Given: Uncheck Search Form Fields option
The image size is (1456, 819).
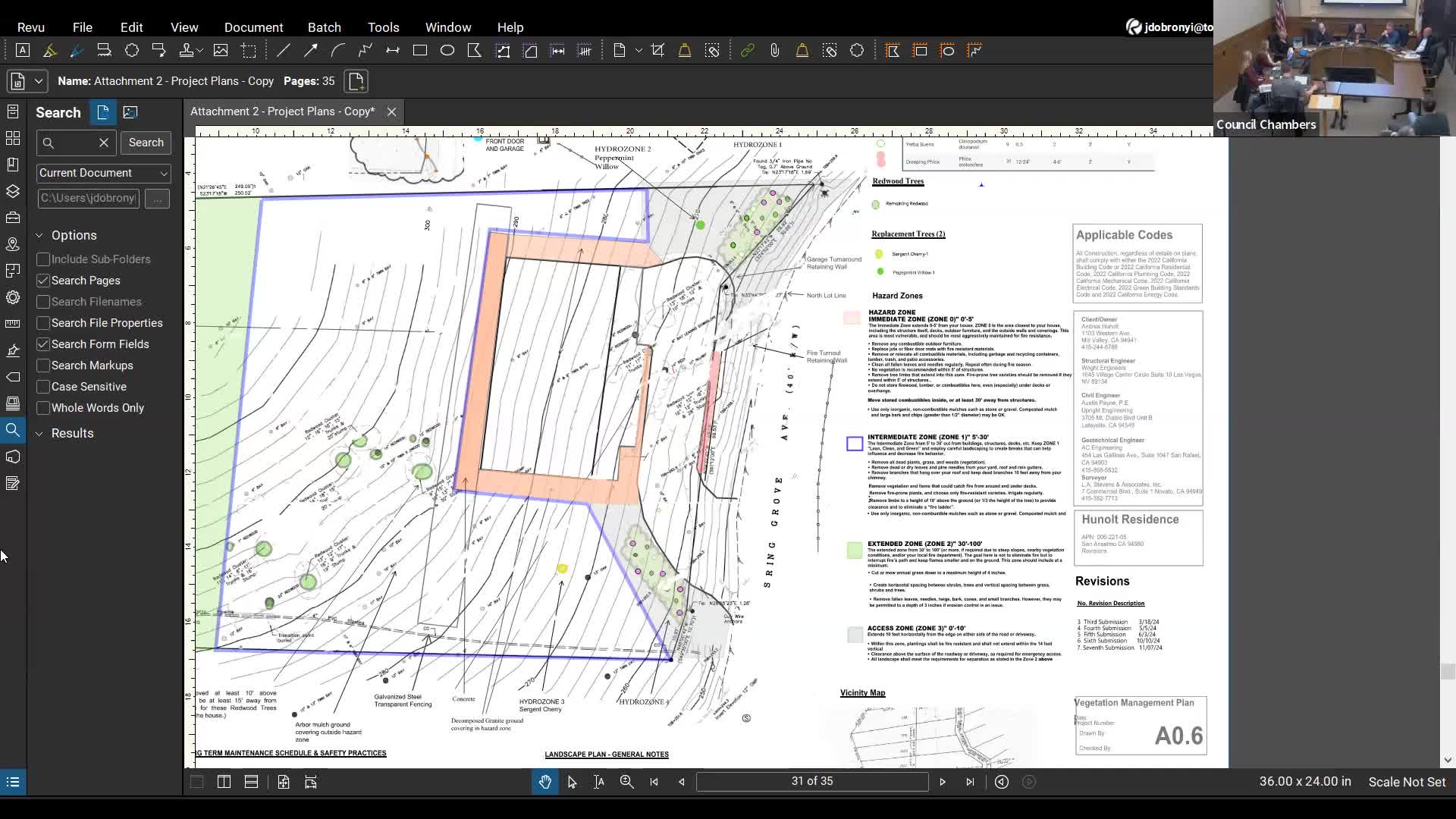Looking at the screenshot, I should (43, 344).
